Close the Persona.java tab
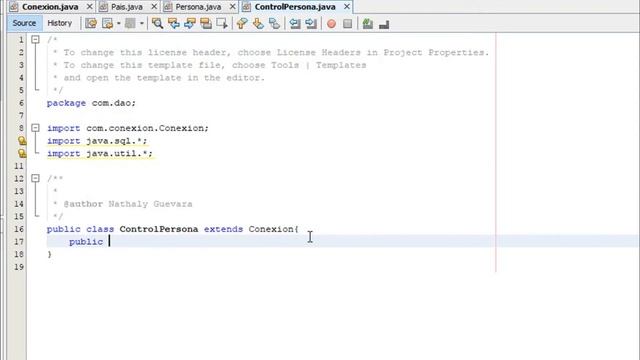This screenshot has height=360, width=640. [x=232, y=7]
